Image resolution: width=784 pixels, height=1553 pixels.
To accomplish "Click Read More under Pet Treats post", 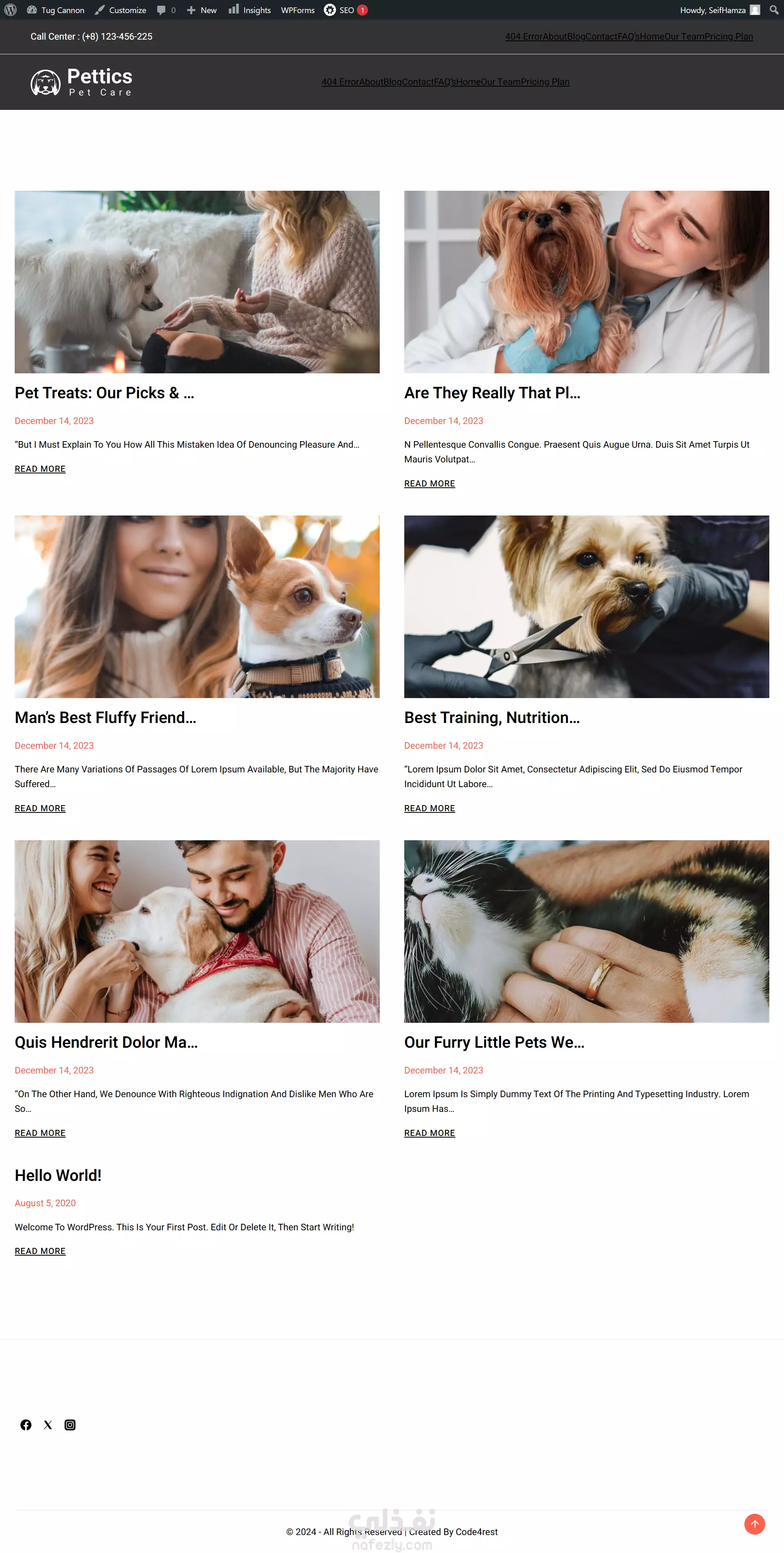I will coord(40,469).
